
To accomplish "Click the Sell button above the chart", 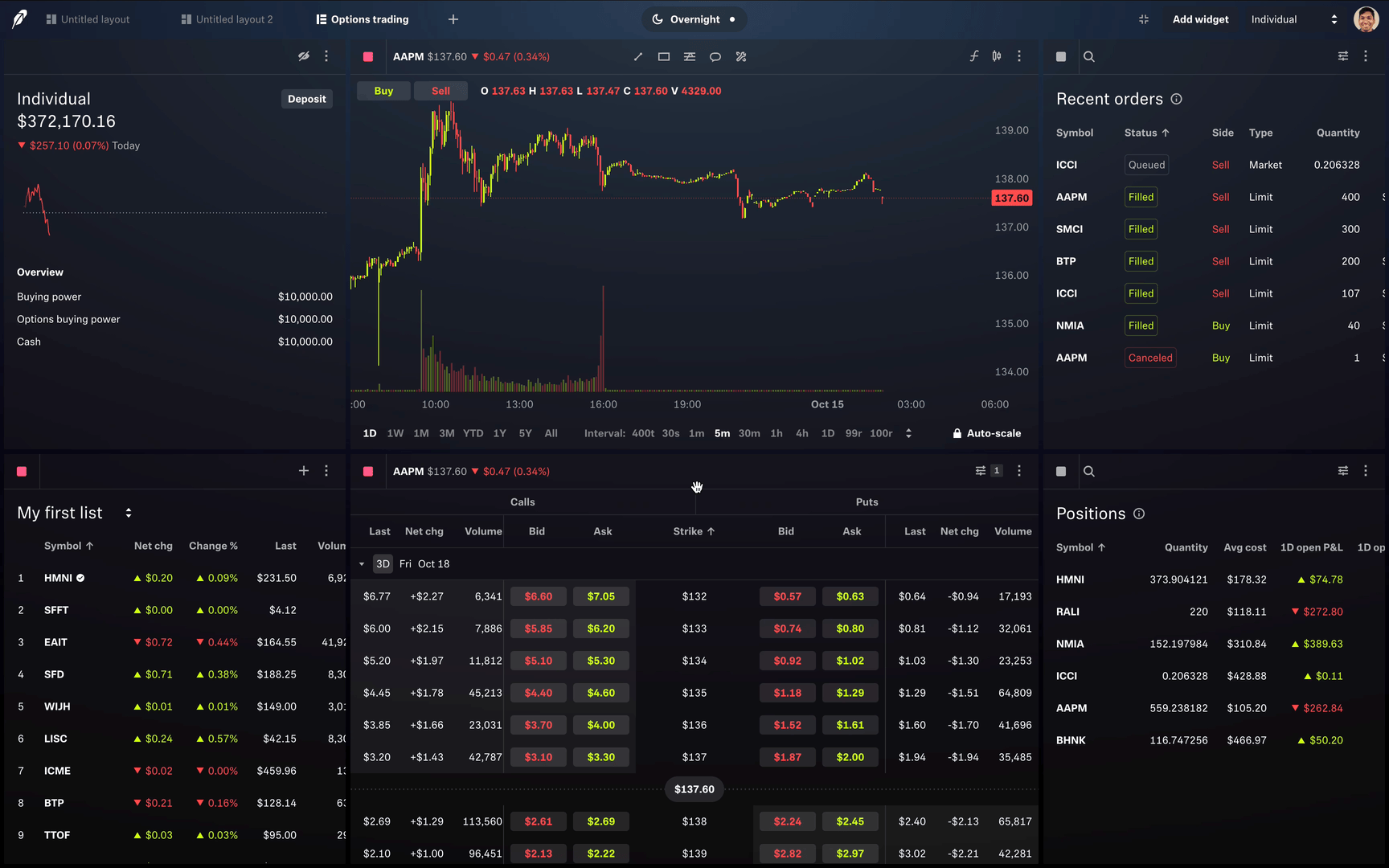I will pos(440,91).
